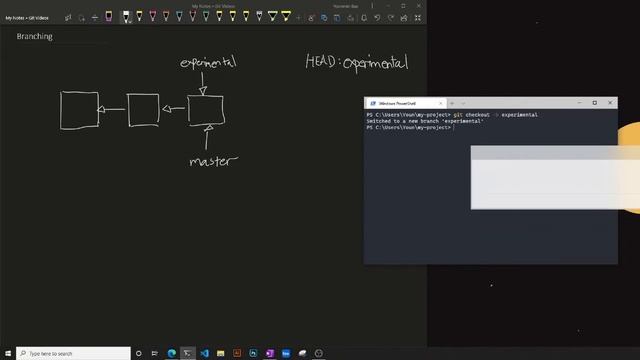Click the 'Switched to a new branch' output line

pos(425,121)
